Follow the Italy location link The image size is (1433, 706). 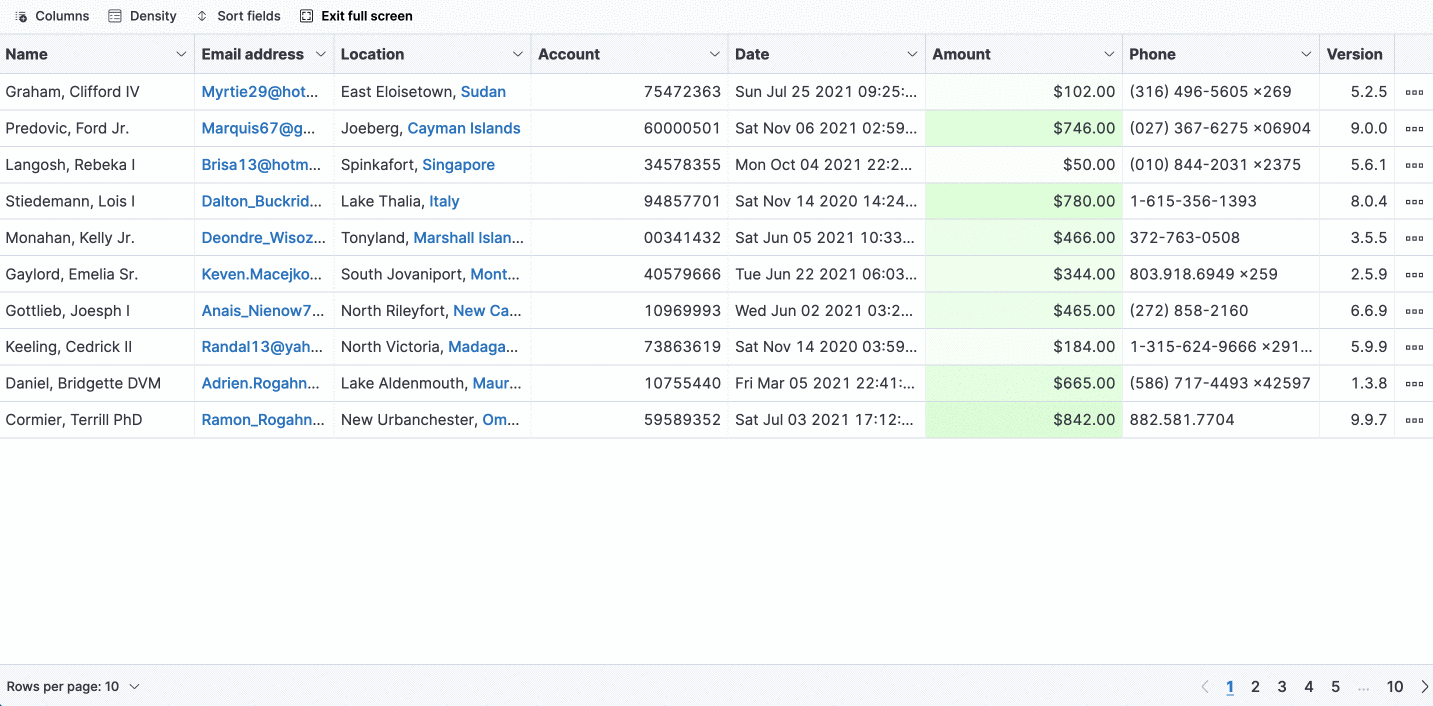tap(444, 201)
